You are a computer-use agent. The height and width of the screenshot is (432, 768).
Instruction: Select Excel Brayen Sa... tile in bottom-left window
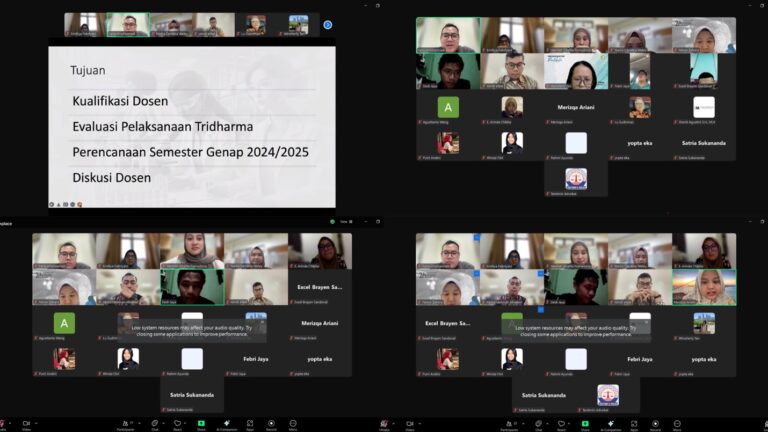click(x=320, y=287)
